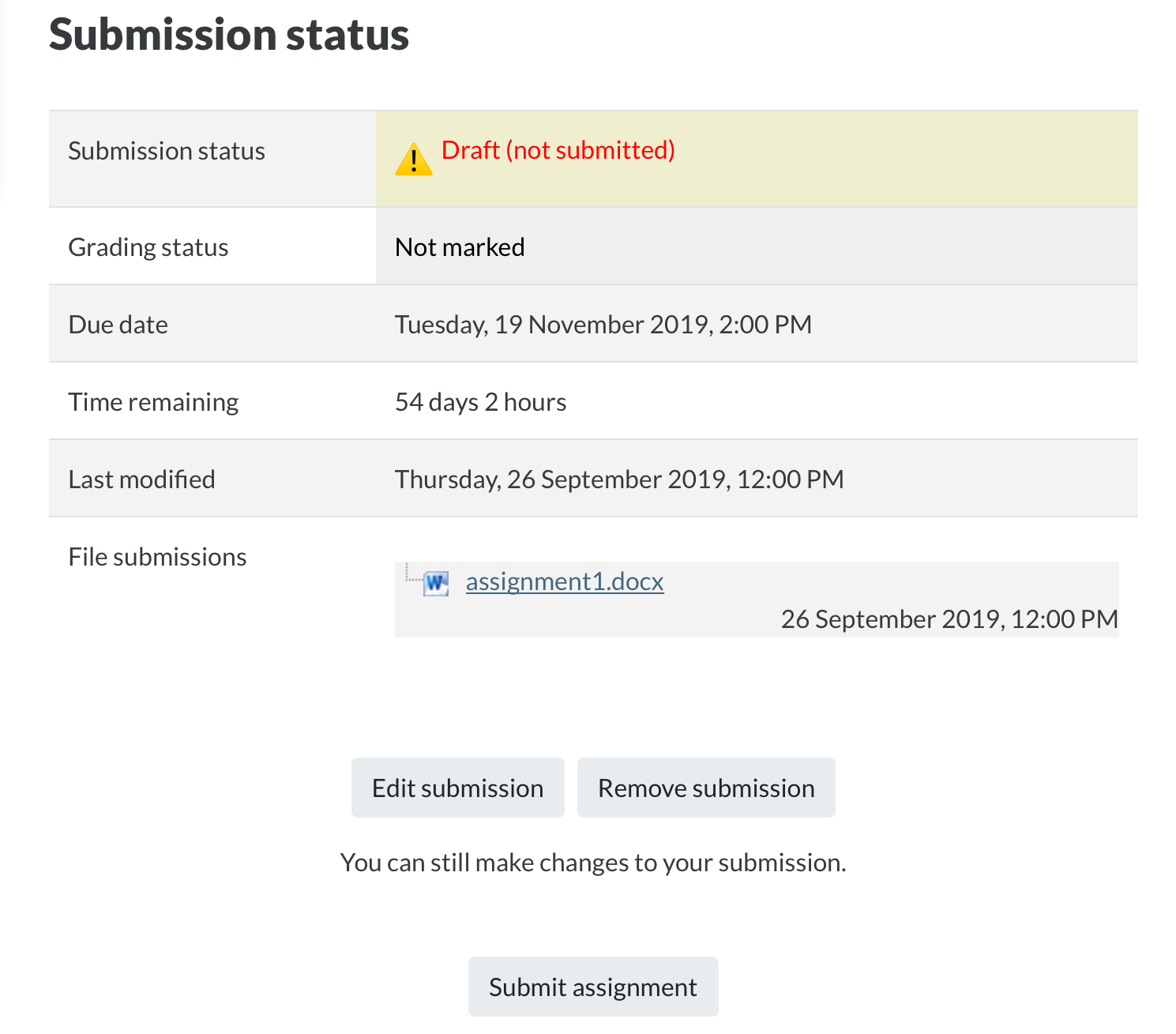Open the assignment1.docx file link

pyautogui.click(x=565, y=581)
